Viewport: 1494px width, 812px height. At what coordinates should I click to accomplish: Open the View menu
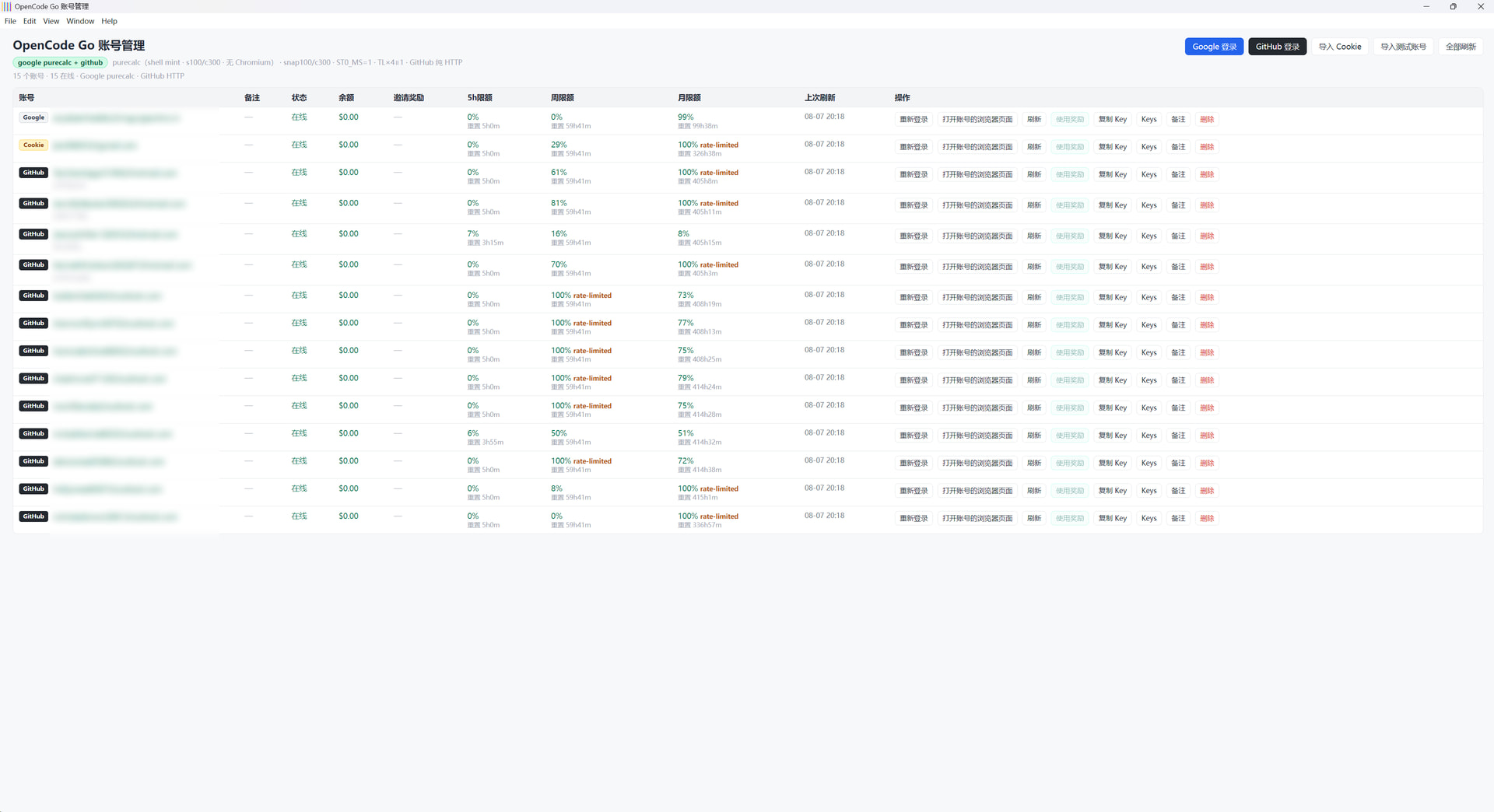point(51,21)
